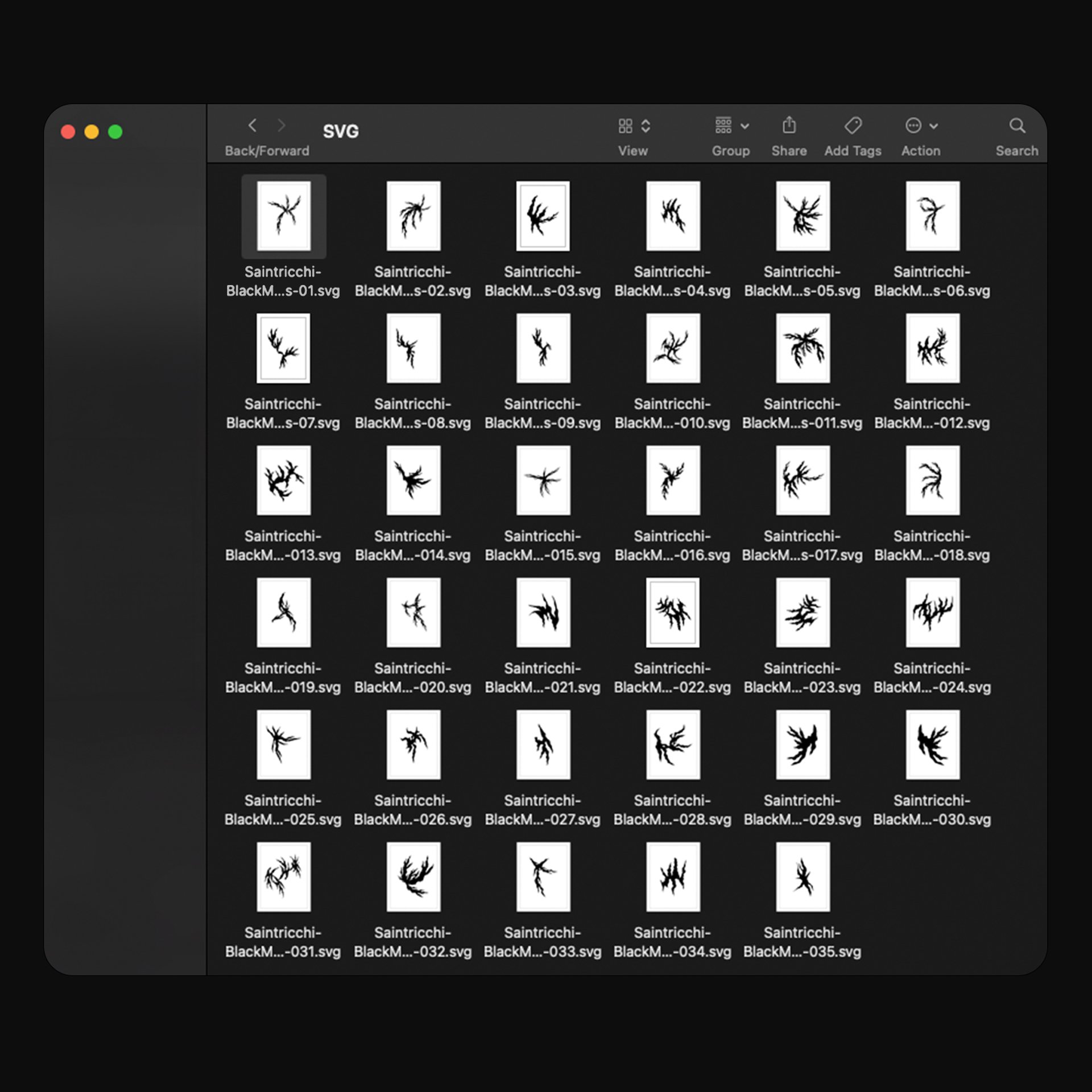
Task: Click the Add Tags icon
Action: (853, 125)
